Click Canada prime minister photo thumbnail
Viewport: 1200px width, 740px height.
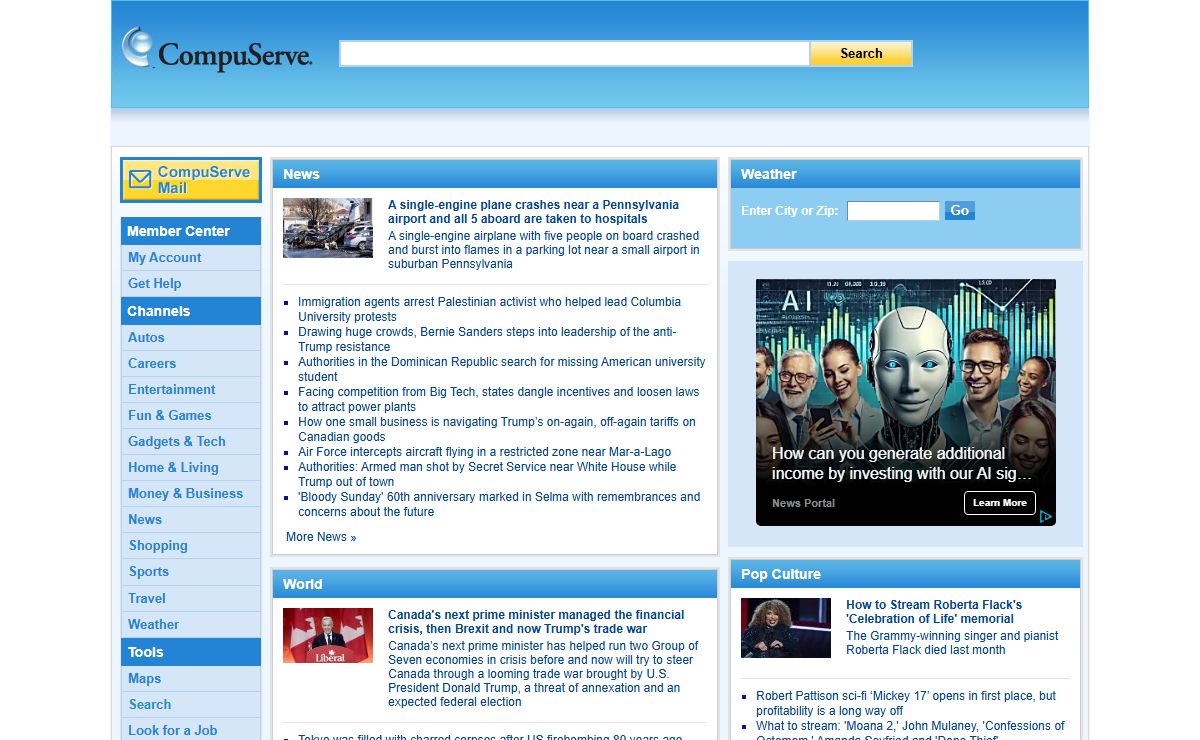pyautogui.click(x=328, y=636)
